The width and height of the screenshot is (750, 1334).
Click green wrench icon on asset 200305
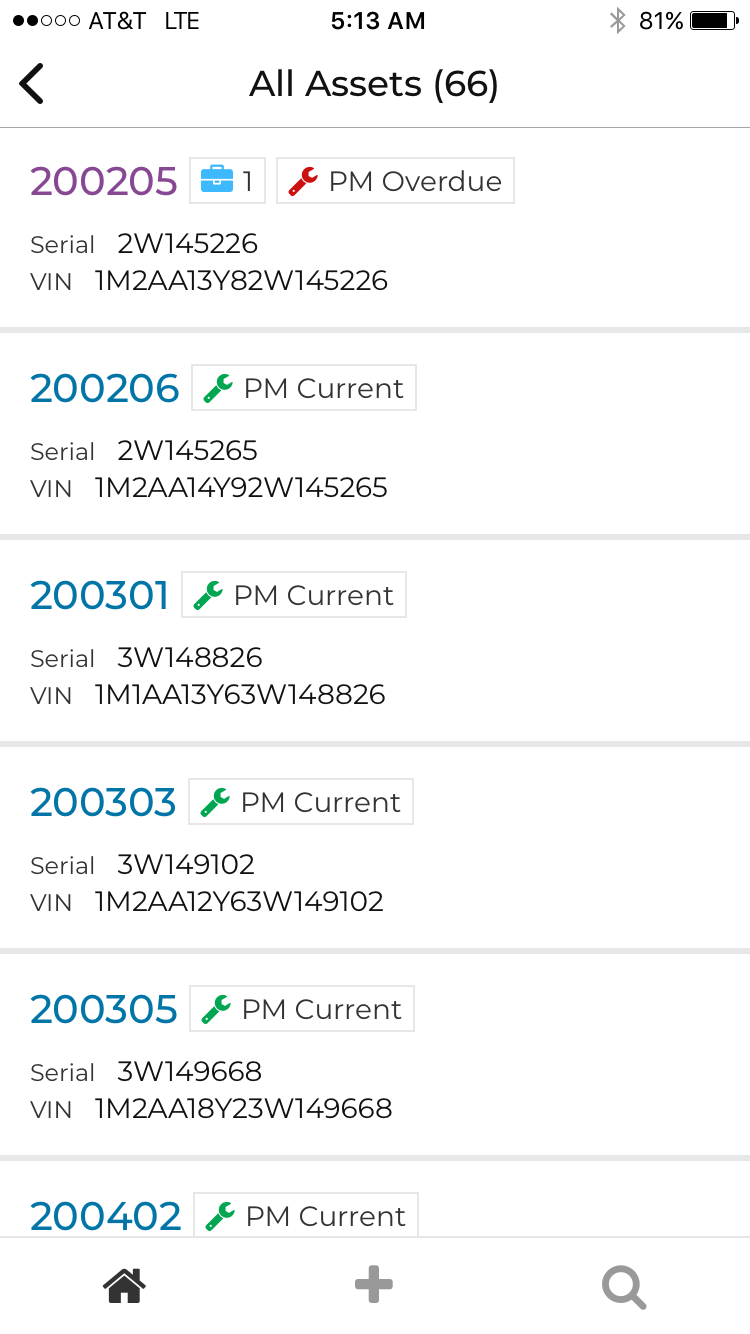(x=216, y=1009)
